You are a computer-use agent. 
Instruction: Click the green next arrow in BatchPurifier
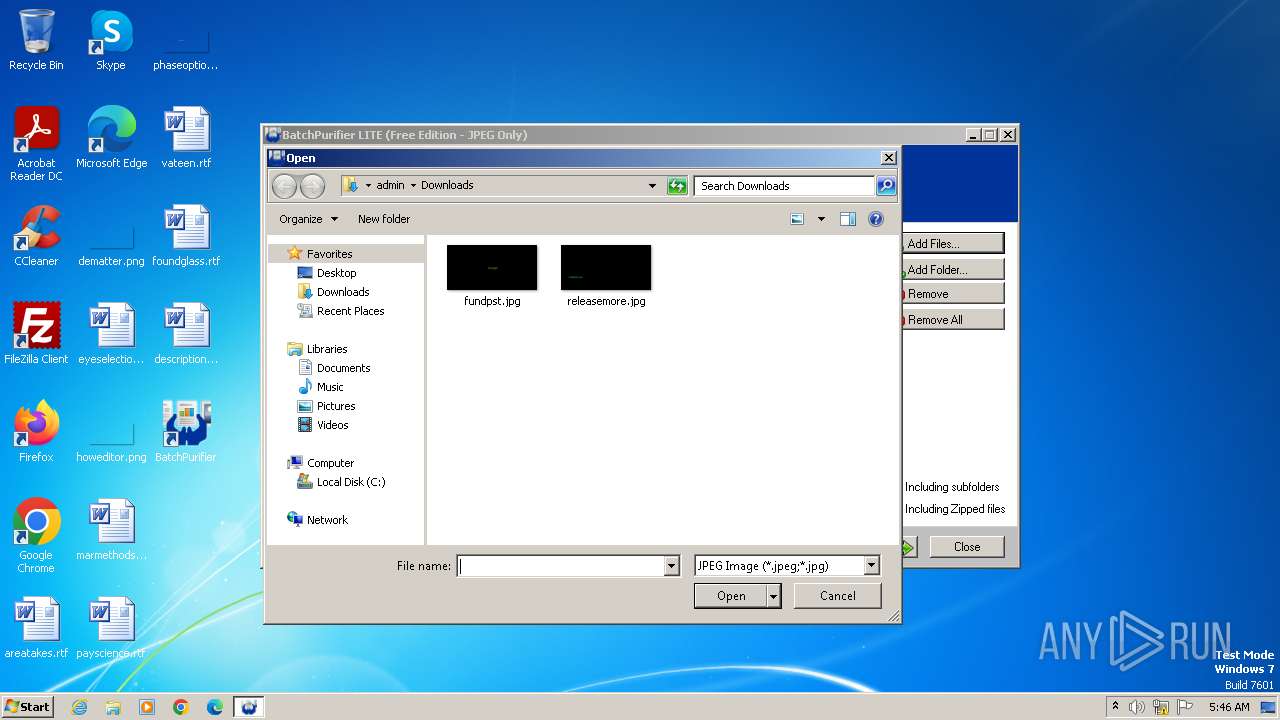coord(908,547)
